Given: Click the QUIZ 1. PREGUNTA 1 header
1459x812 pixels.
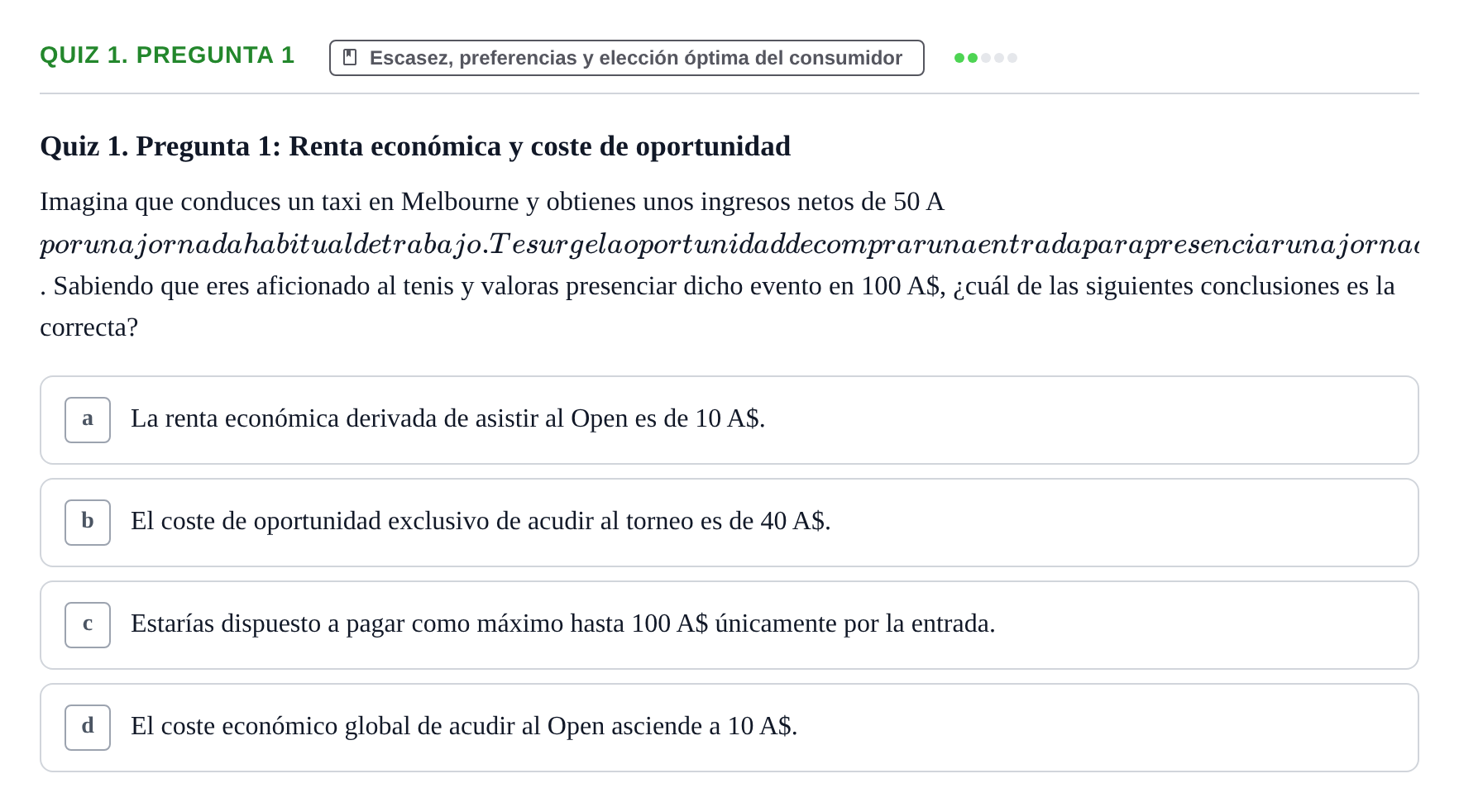Looking at the screenshot, I should [x=167, y=55].
